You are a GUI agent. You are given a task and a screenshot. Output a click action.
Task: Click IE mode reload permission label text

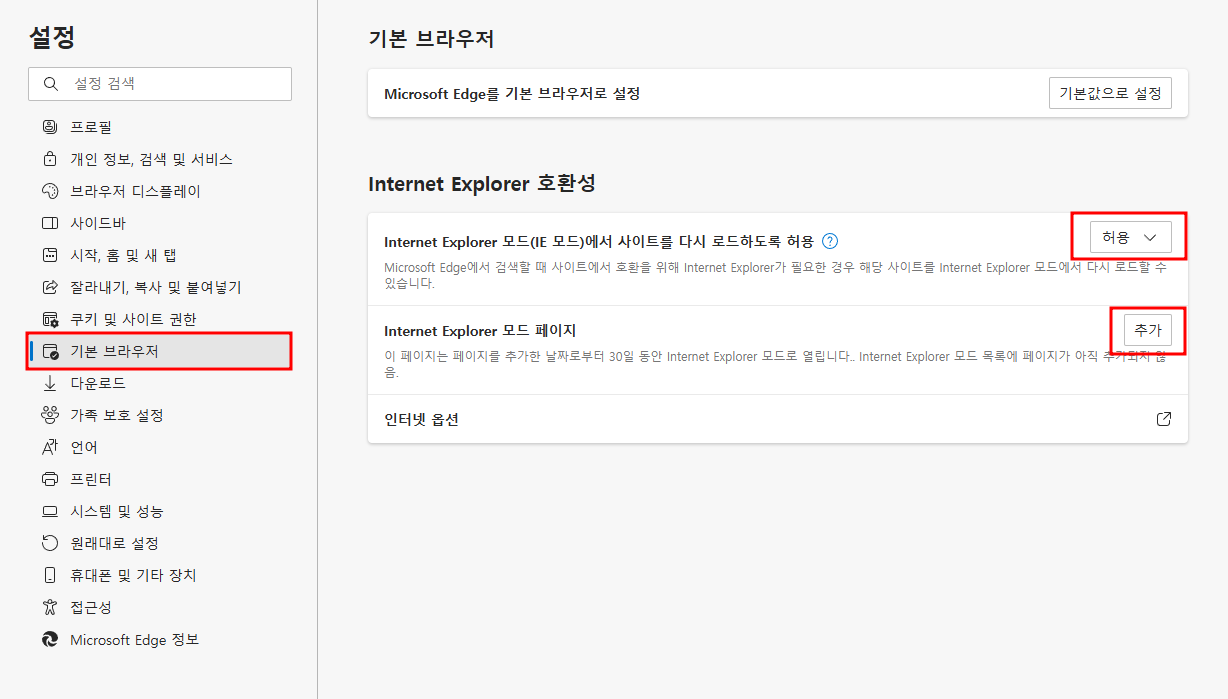pyautogui.click(x=599, y=241)
